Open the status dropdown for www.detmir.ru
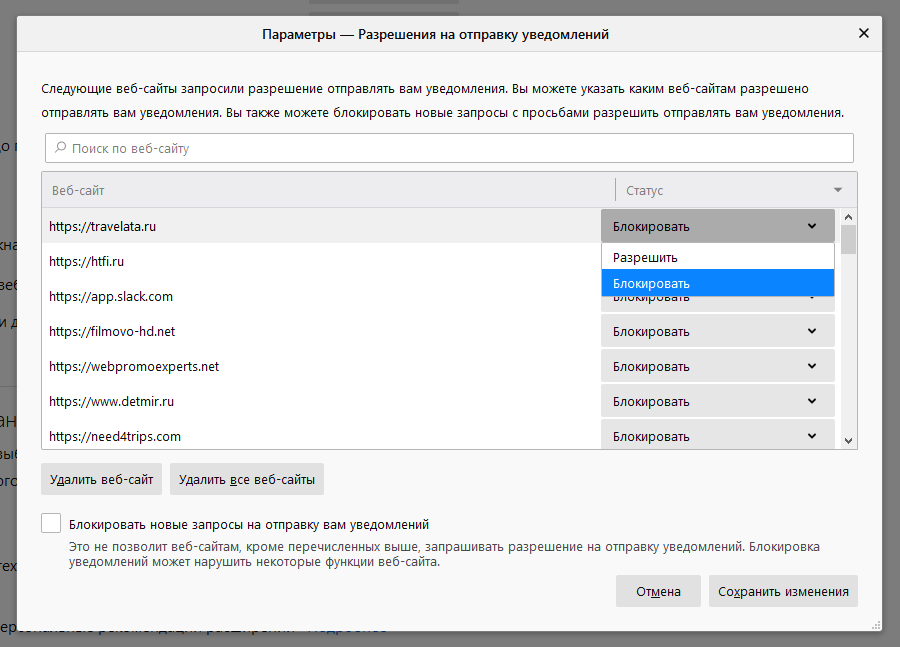 click(x=717, y=401)
